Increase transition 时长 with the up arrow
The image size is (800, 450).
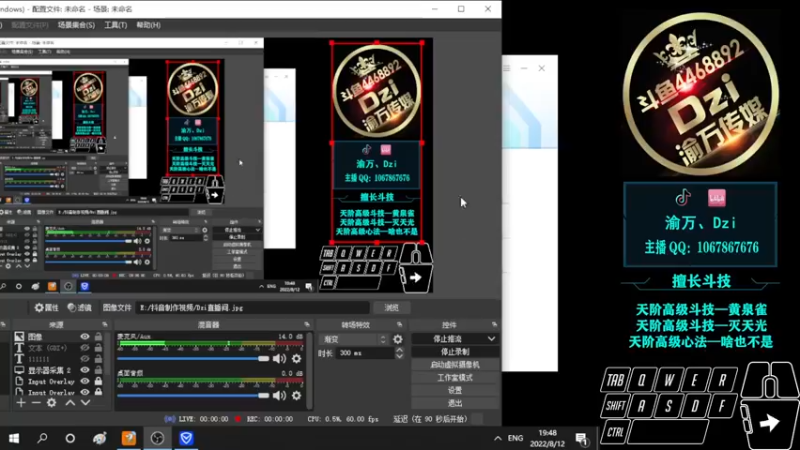point(399,350)
